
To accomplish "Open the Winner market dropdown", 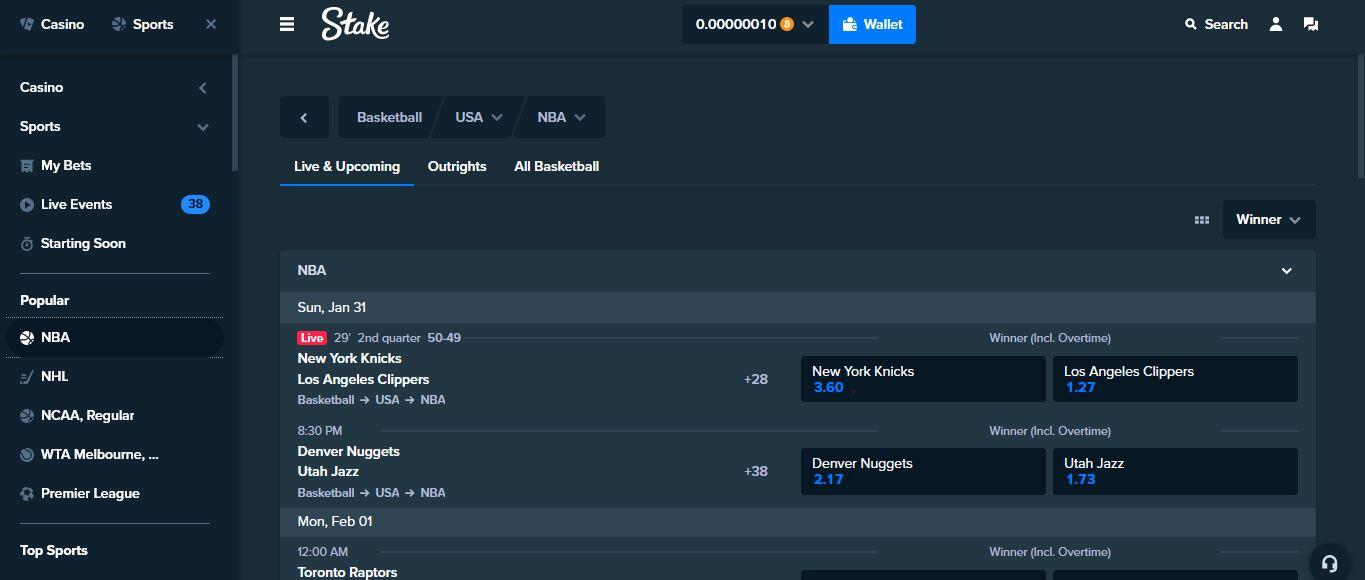I will pyautogui.click(x=1269, y=220).
